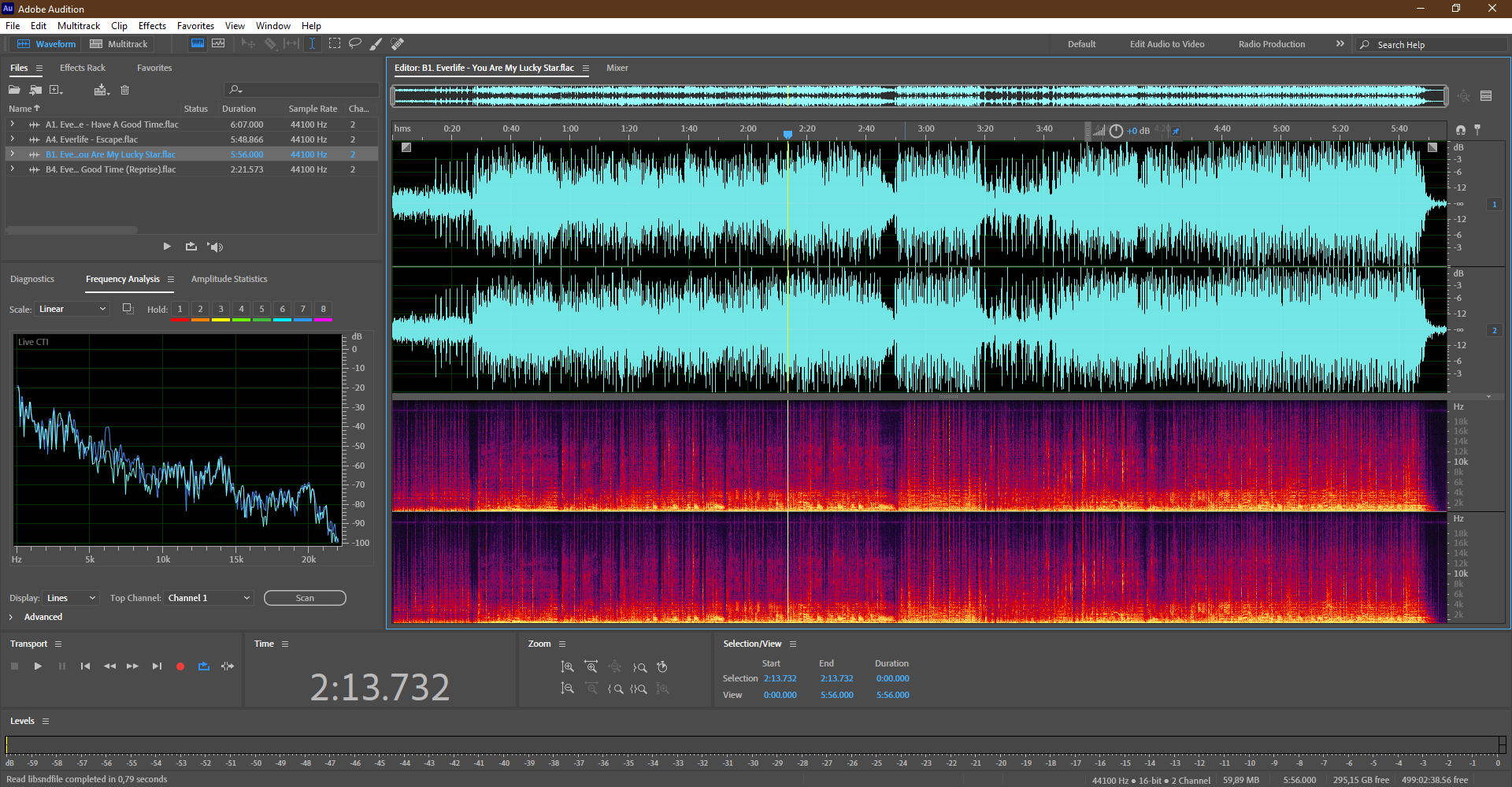Image resolution: width=1512 pixels, height=787 pixels.
Task: Zoom in amplitude in Zoom panel
Action: pos(567,667)
